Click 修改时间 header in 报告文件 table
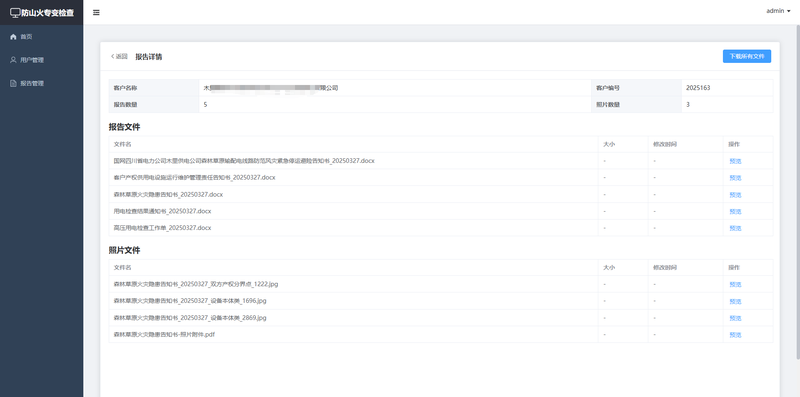This screenshot has height=397, width=800. point(665,144)
